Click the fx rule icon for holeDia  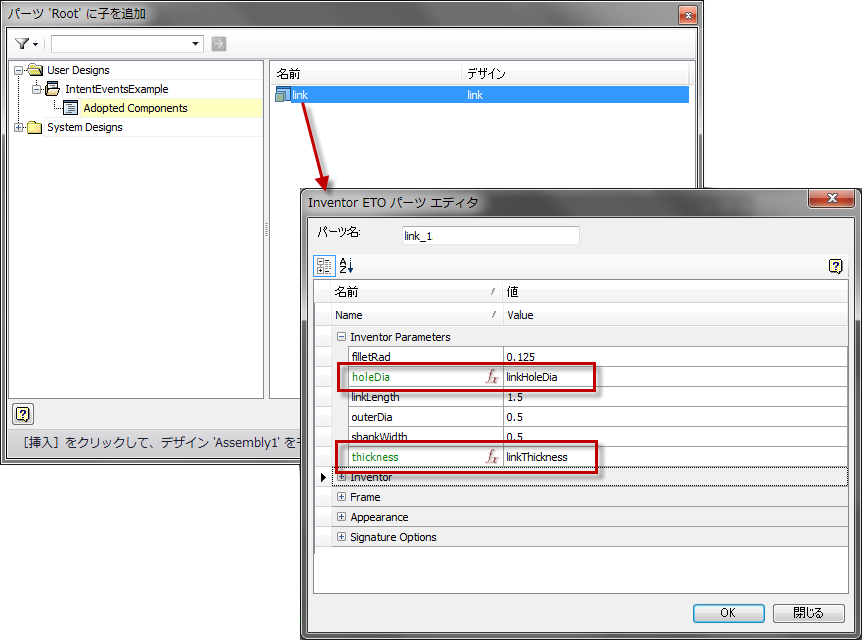pos(492,377)
